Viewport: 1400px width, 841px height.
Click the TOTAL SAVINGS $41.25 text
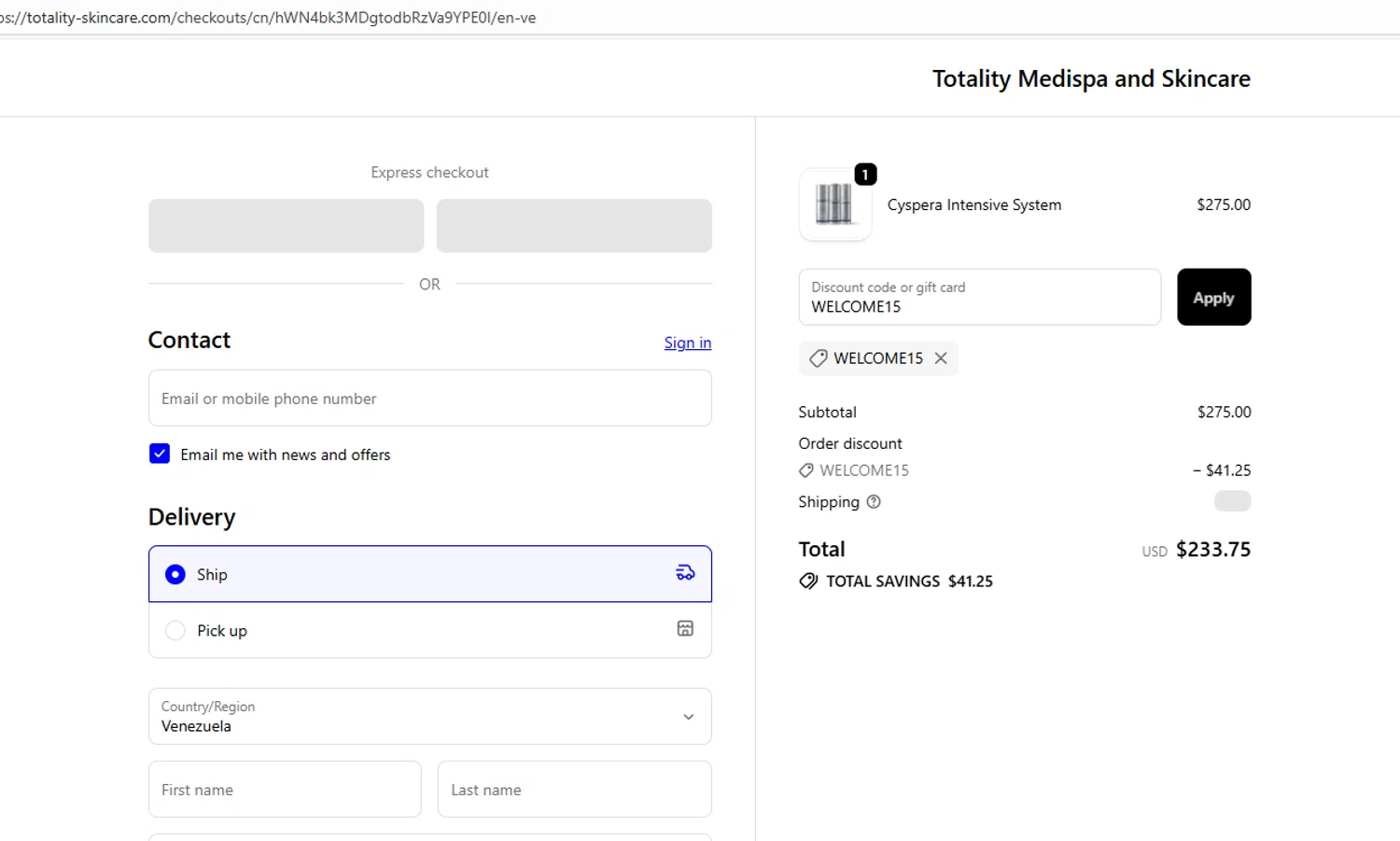[x=910, y=582]
